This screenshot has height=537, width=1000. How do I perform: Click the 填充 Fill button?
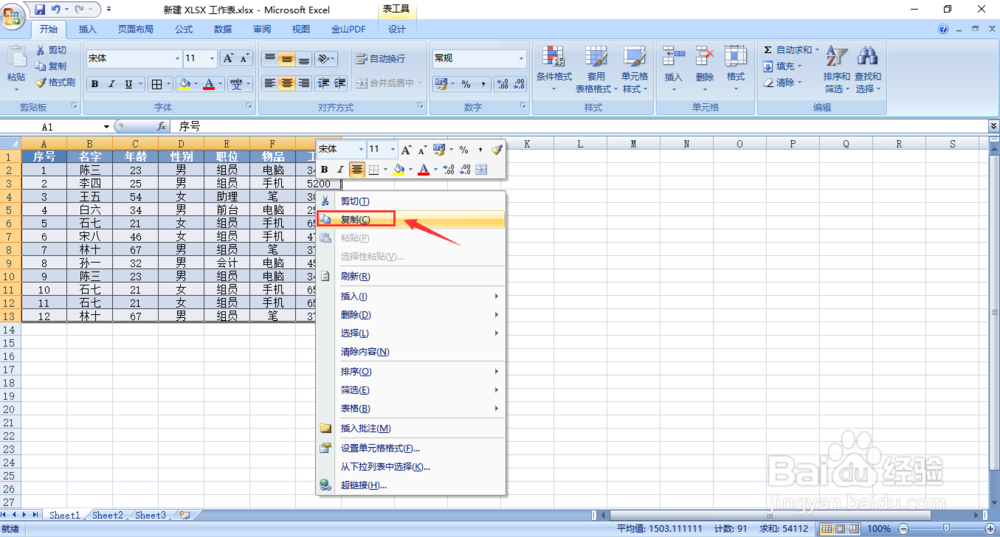point(781,66)
